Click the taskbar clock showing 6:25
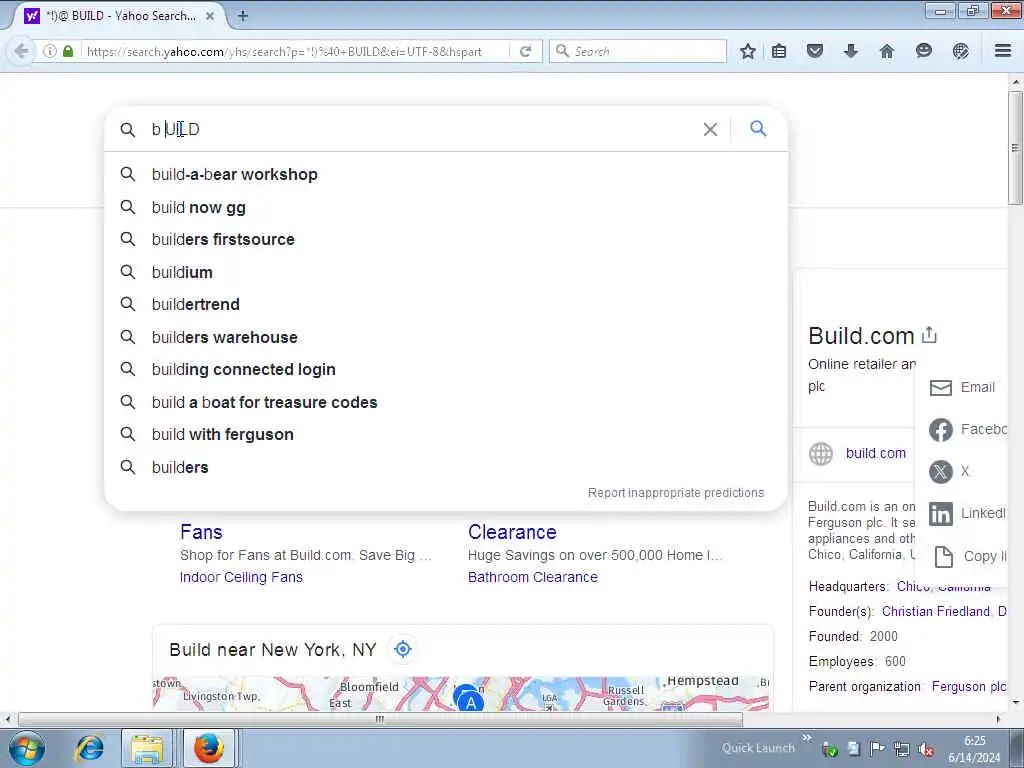Viewport: 1024px width, 768px height. pos(974,749)
